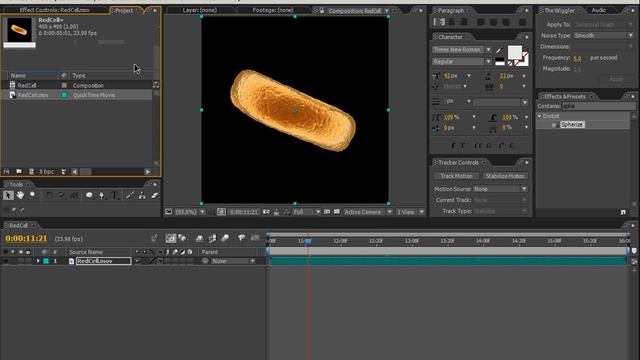Select the Selection arrow tool
640x360 pixels.
[8, 196]
